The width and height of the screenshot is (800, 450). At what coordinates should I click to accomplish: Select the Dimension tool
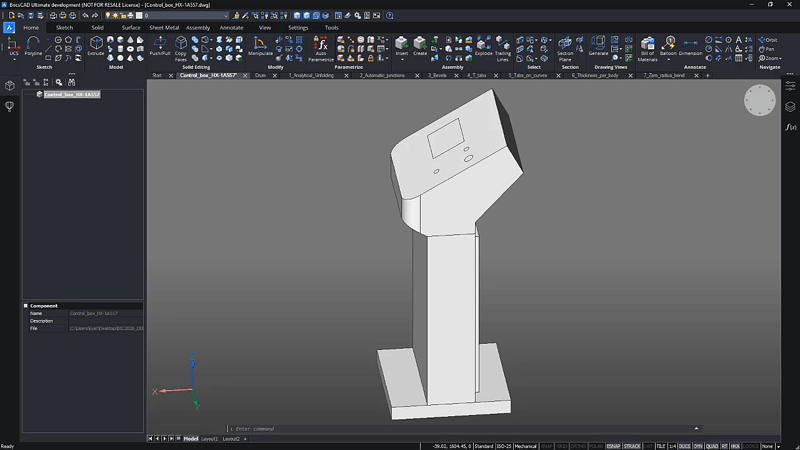(x=690, y=45)
